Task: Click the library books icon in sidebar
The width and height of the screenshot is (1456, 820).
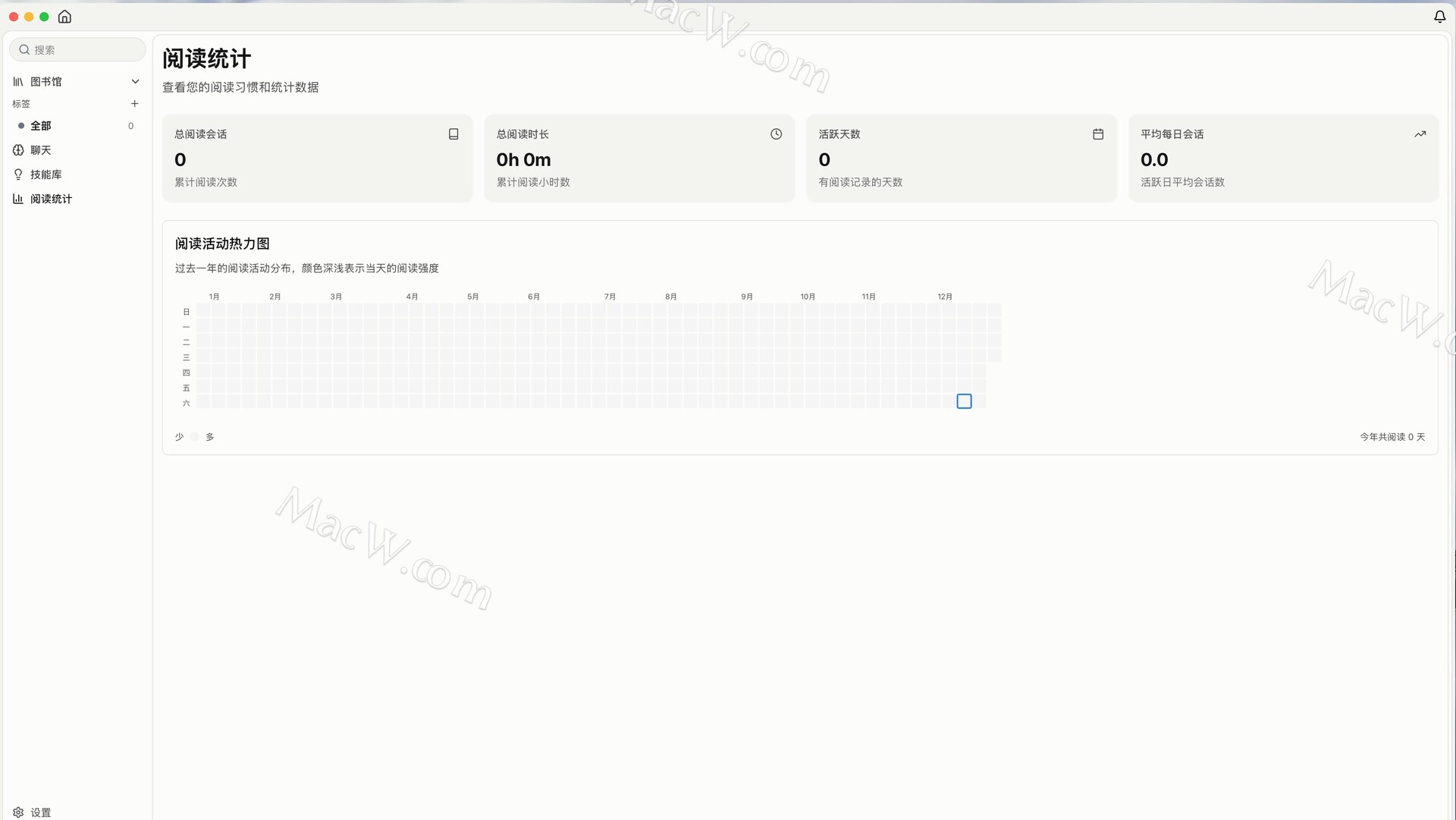Action: (18, 81)
